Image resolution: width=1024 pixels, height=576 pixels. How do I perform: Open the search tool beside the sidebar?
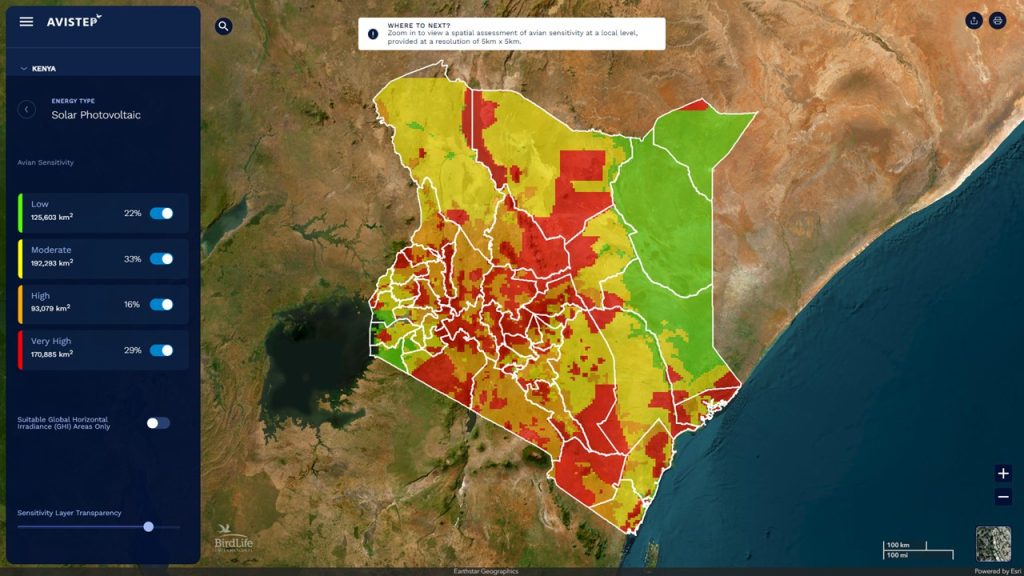(222, 25)
